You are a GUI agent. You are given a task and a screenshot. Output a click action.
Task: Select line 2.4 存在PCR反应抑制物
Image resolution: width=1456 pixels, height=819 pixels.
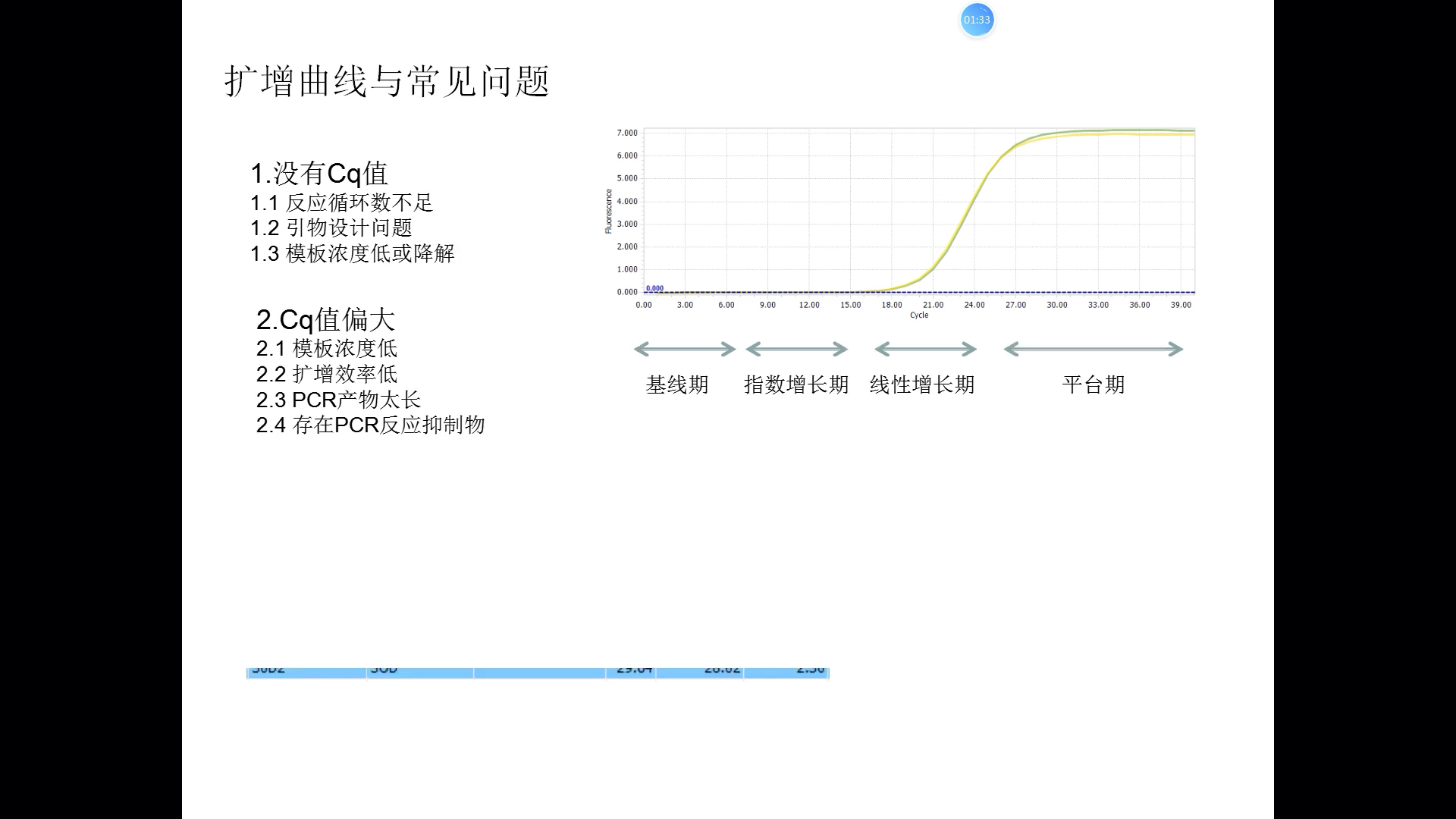(370, 425)
